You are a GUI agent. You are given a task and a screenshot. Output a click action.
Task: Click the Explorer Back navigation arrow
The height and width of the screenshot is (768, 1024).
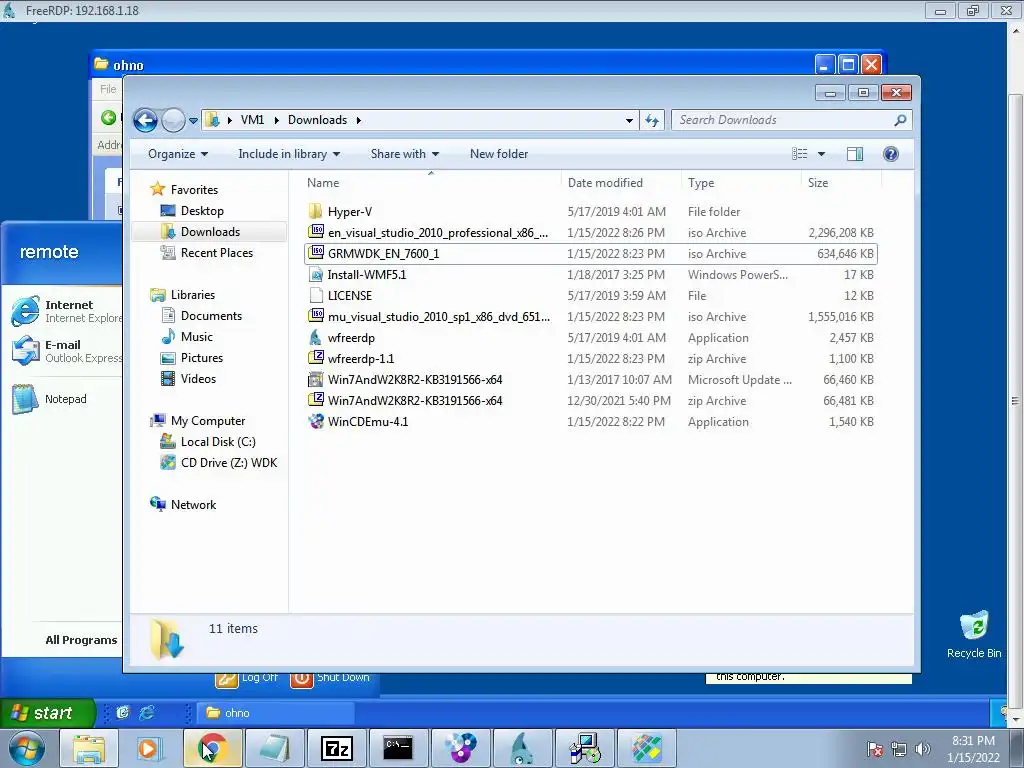click(145, 120)
